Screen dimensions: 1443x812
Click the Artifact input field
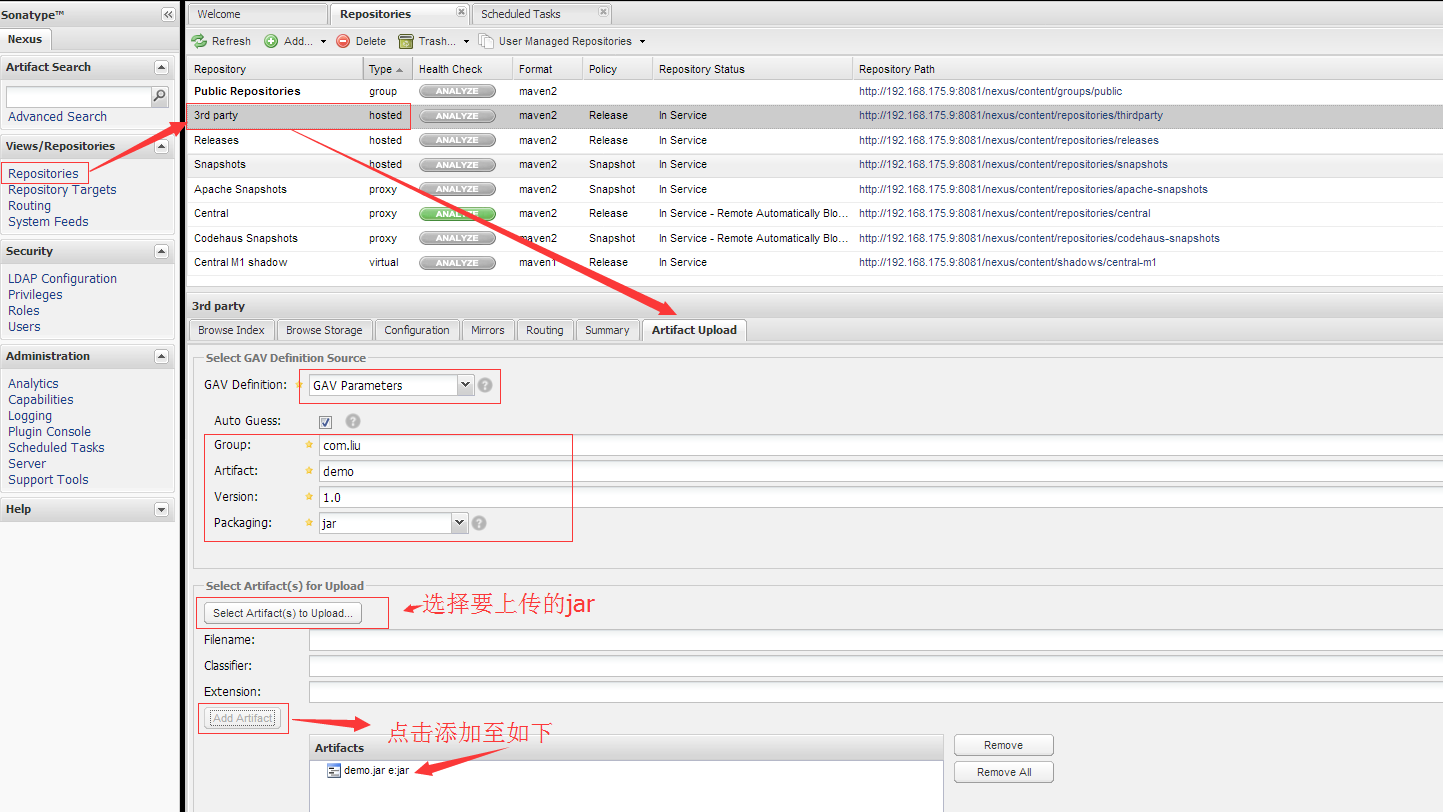coord(881,471)
